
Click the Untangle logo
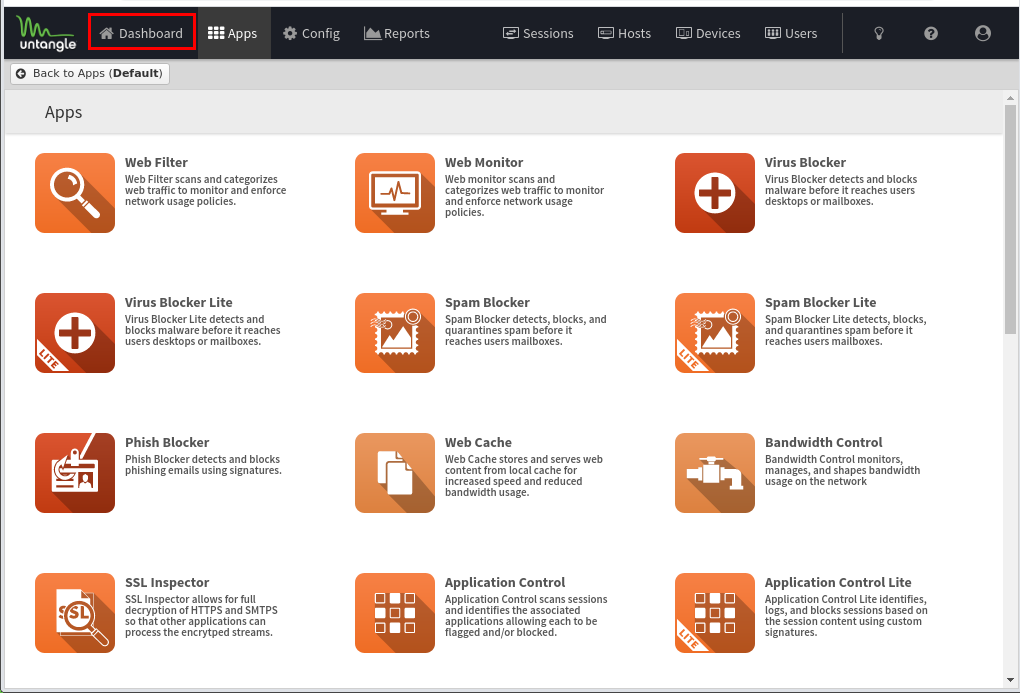[46, 33]
